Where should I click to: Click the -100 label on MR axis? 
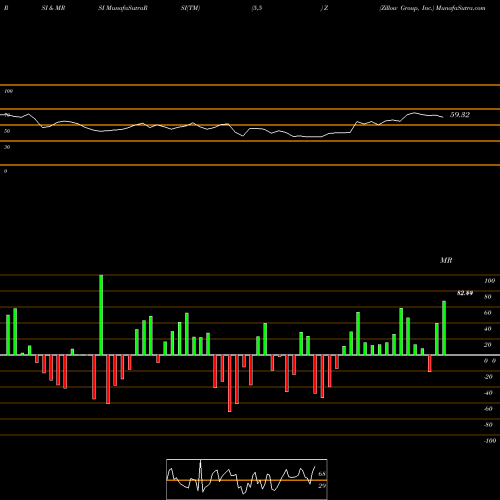pyautogui.click(x=490, y=441)
